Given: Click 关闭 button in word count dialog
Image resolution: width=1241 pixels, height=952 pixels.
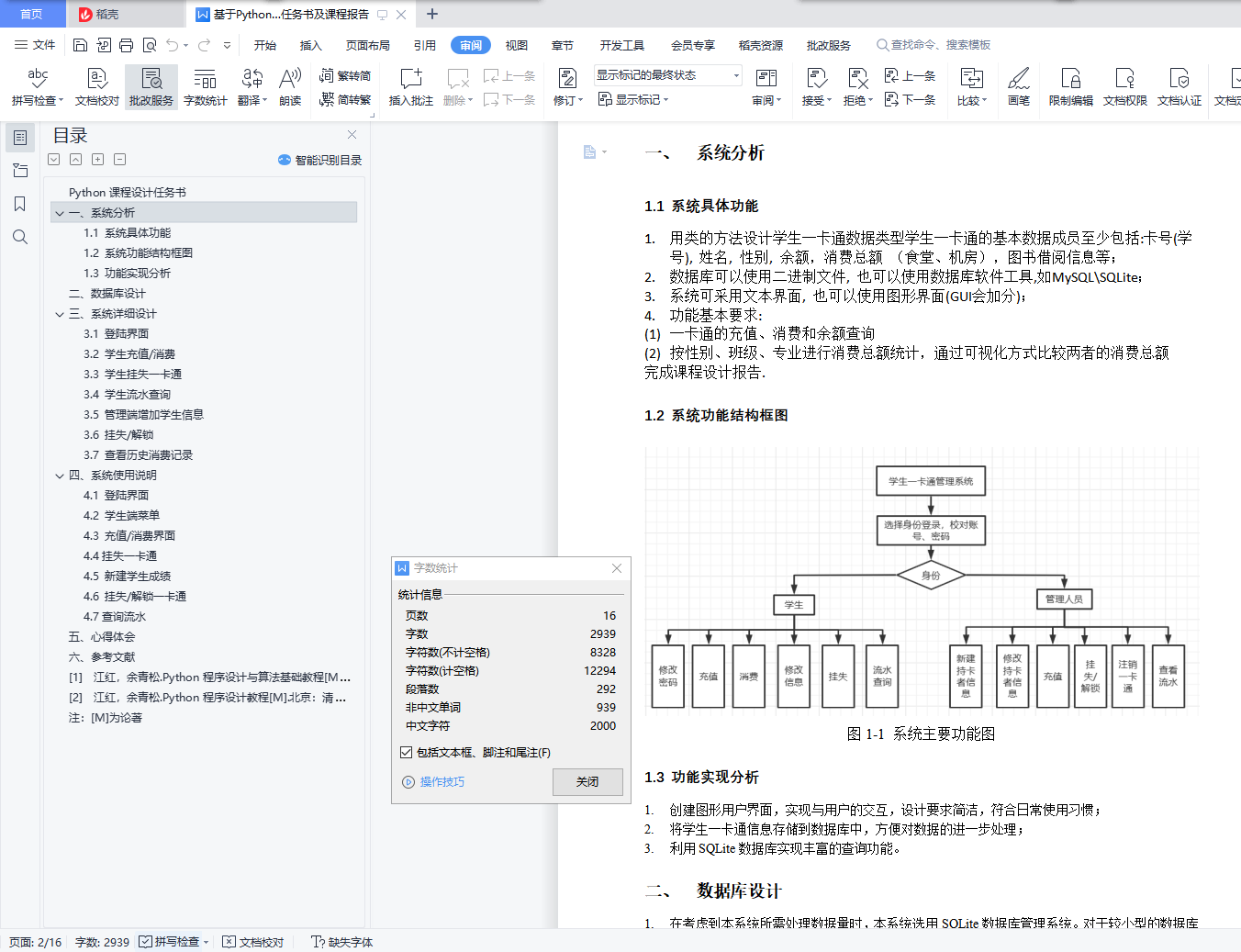Looking at the screenshot, I should pyautogui.click(x=587, y=782).
